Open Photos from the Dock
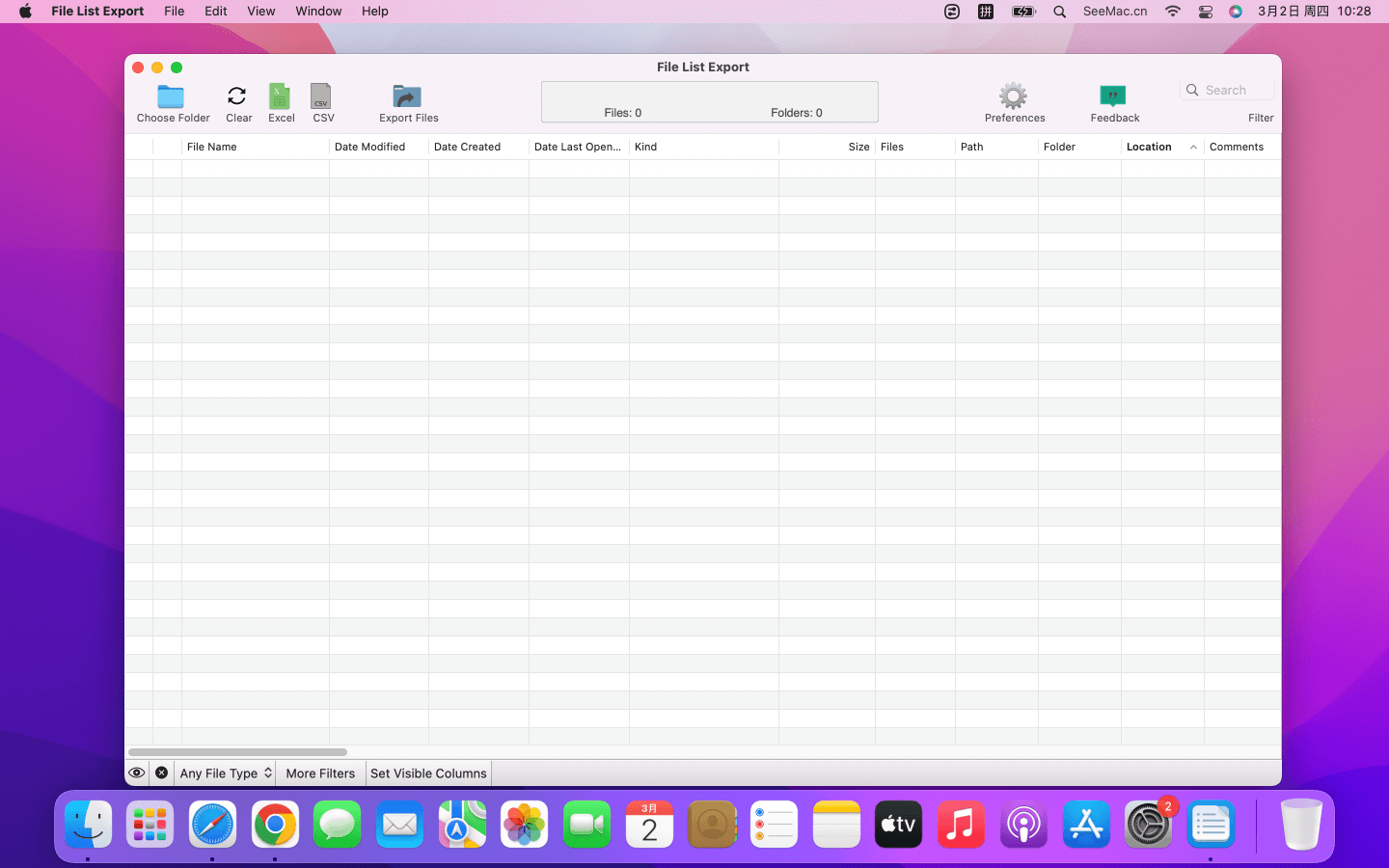The image size is (1389, 868). 525,825
